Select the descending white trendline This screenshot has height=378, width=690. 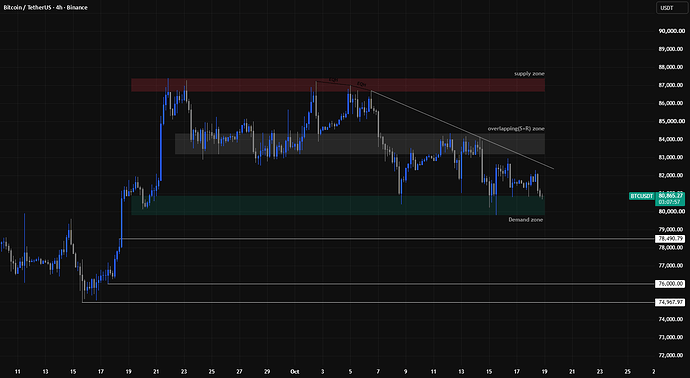click(x=462, y=129)
